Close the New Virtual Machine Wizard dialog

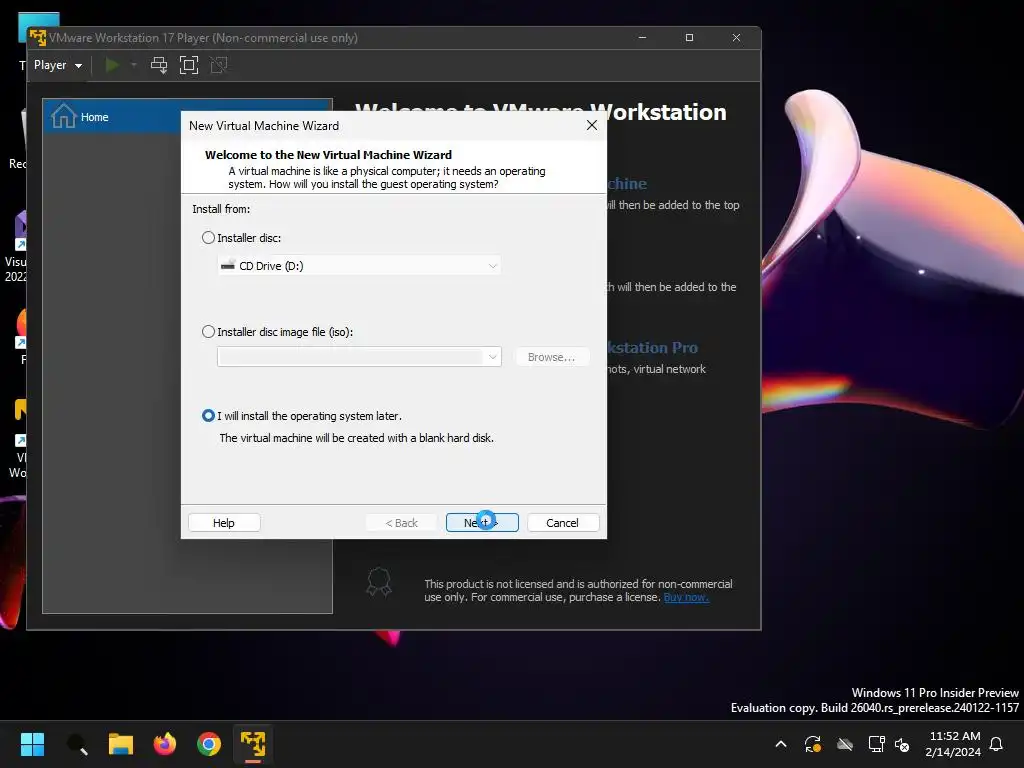592,125
